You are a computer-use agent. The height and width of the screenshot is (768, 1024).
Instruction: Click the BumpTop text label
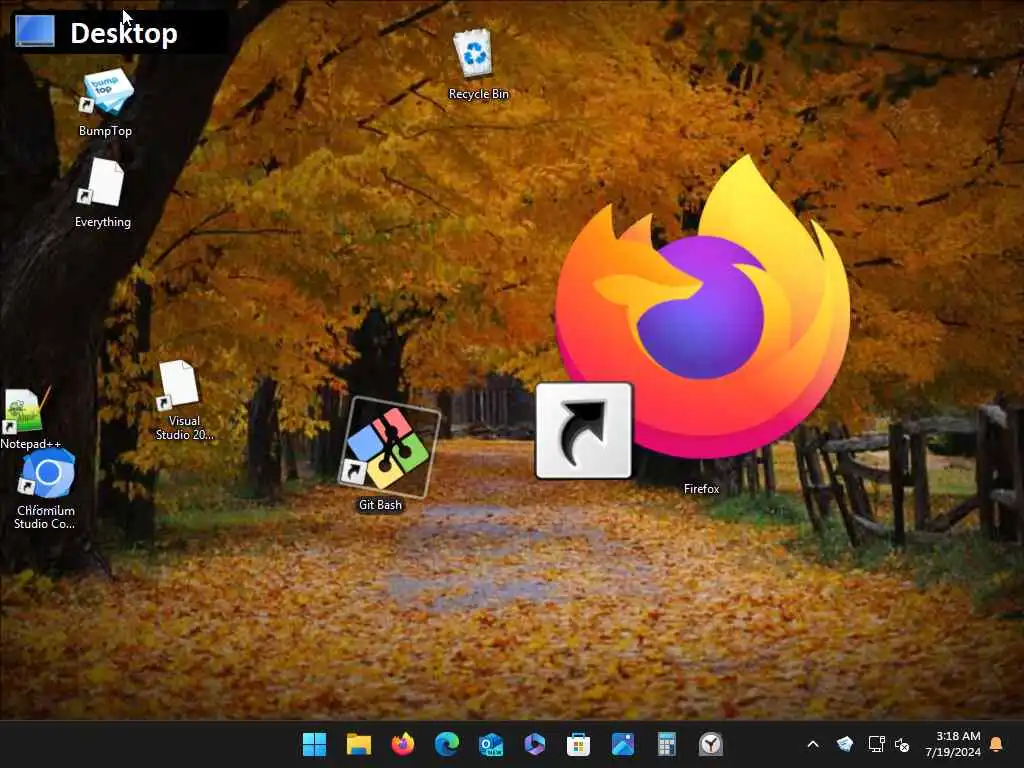[105, 131]
